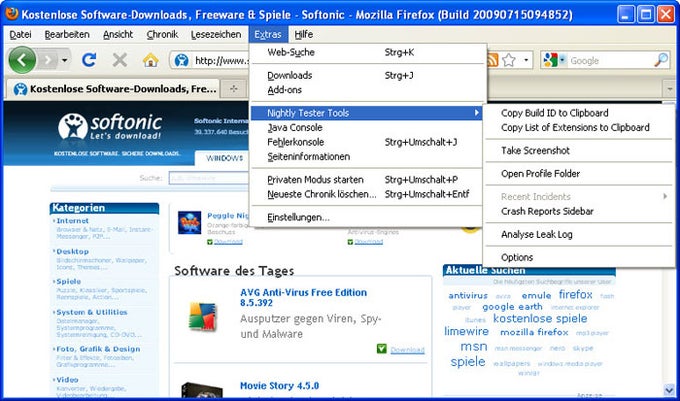Viewport: 680px width, 401px height.
Task: Open the Google search engine selector dropdown
Action: [554, 60]
